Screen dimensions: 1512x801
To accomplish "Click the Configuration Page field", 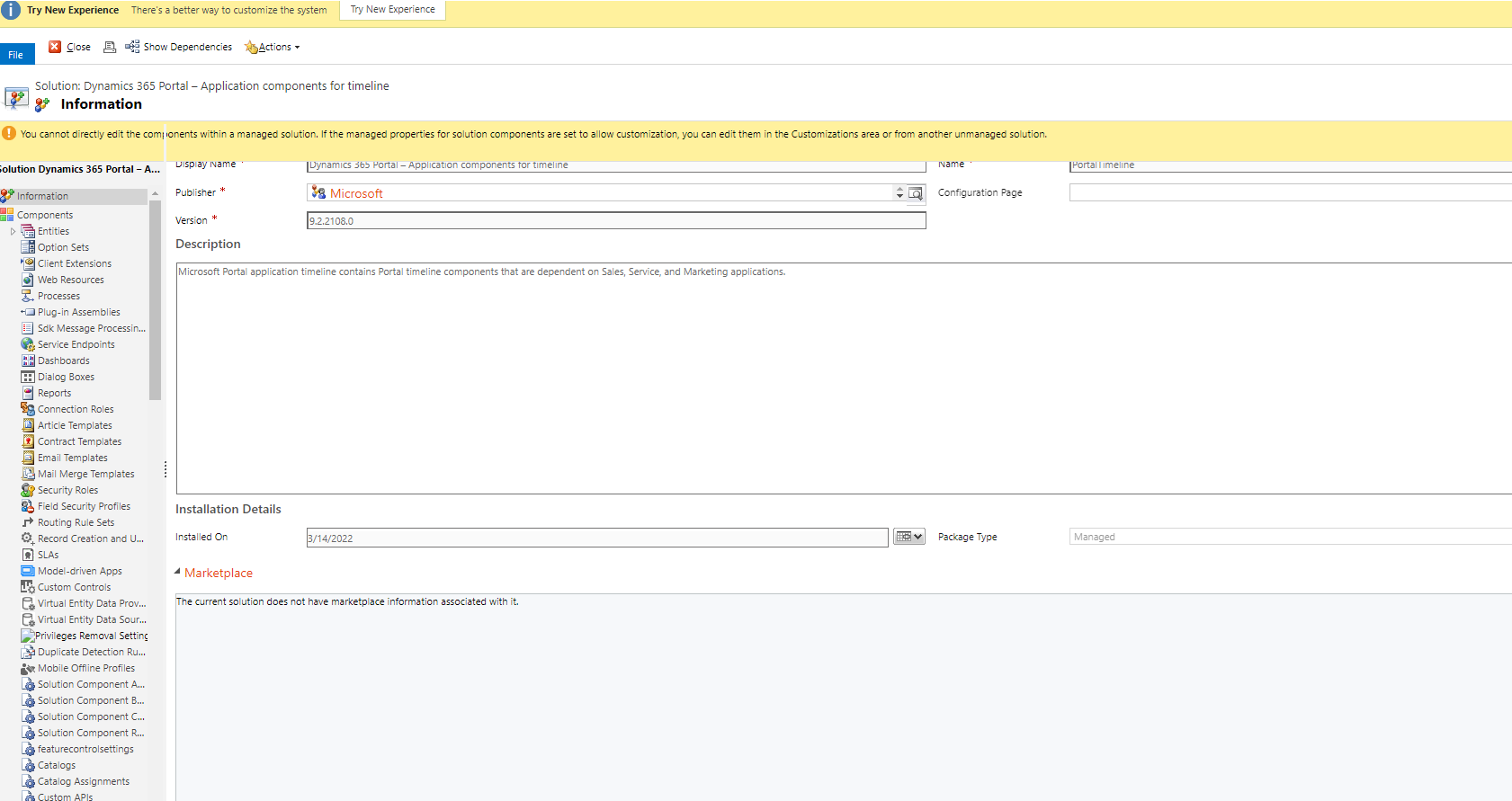I will 1291,192.
